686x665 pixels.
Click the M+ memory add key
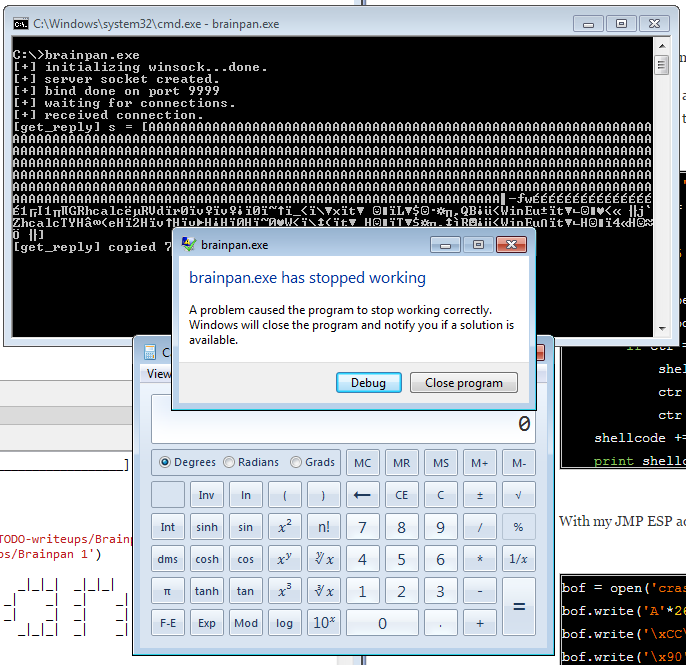pos(480,463)
